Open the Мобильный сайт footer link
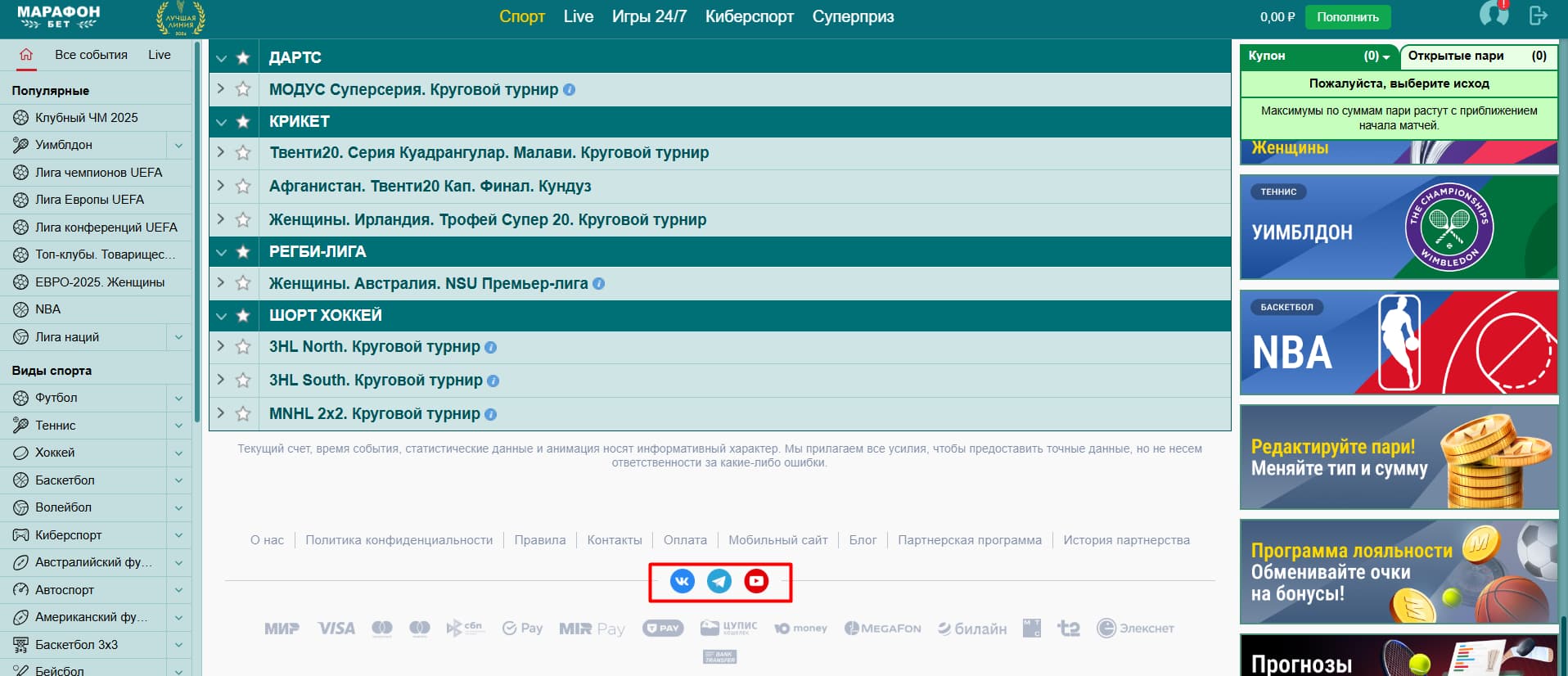The image size is (1568, 676). 778,540
